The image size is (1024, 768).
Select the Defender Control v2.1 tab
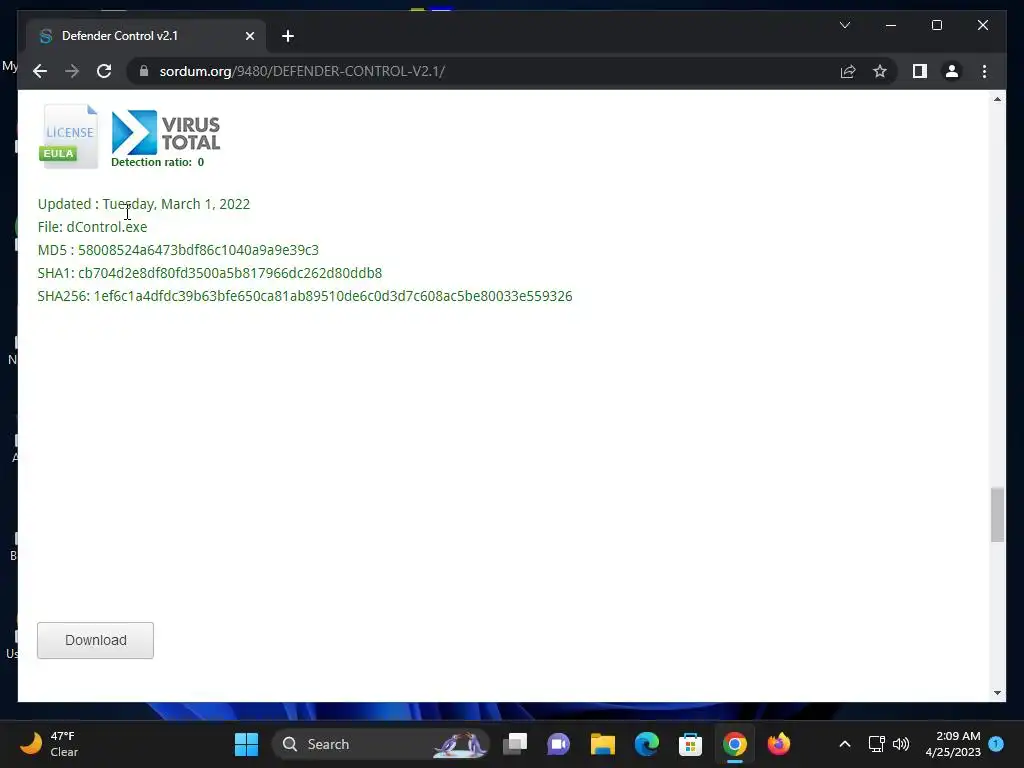coord(146,36)
